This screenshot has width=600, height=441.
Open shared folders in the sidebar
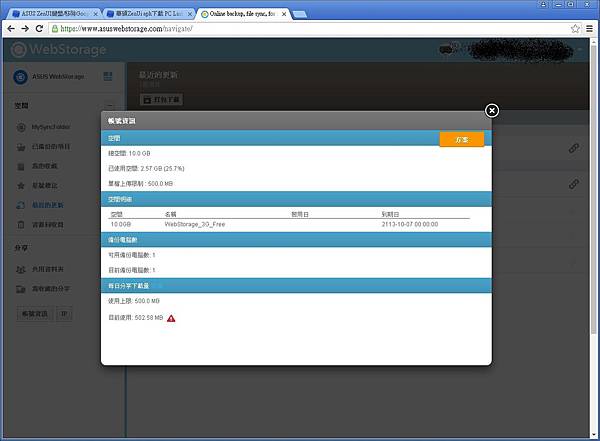(47, 270)
